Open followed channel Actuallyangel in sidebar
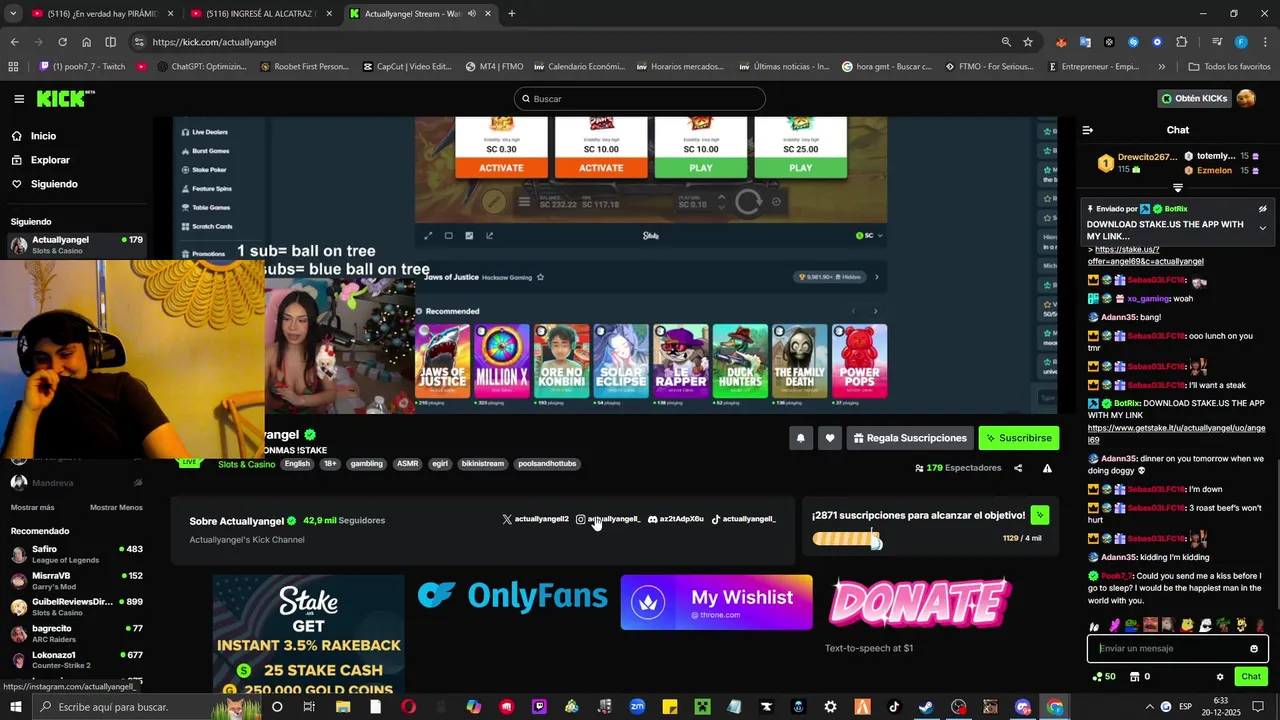Screen dimensions: 1280x720 click(x=76, y=245)
